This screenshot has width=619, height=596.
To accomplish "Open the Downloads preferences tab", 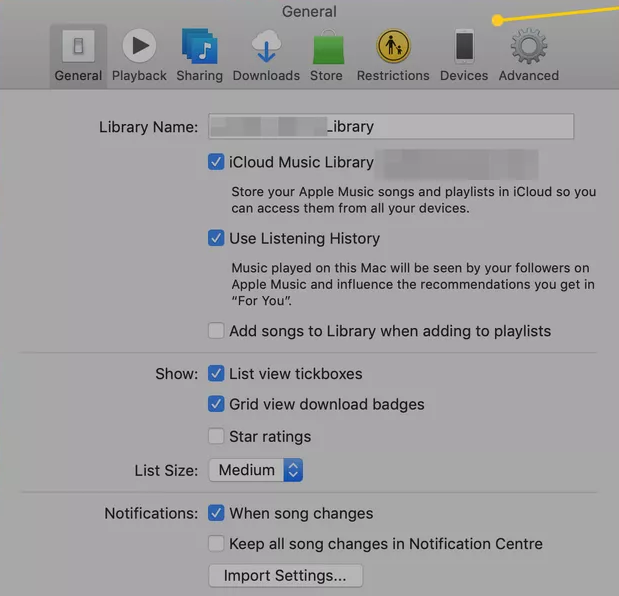I will pyautogui.click(x=266, y=56).
